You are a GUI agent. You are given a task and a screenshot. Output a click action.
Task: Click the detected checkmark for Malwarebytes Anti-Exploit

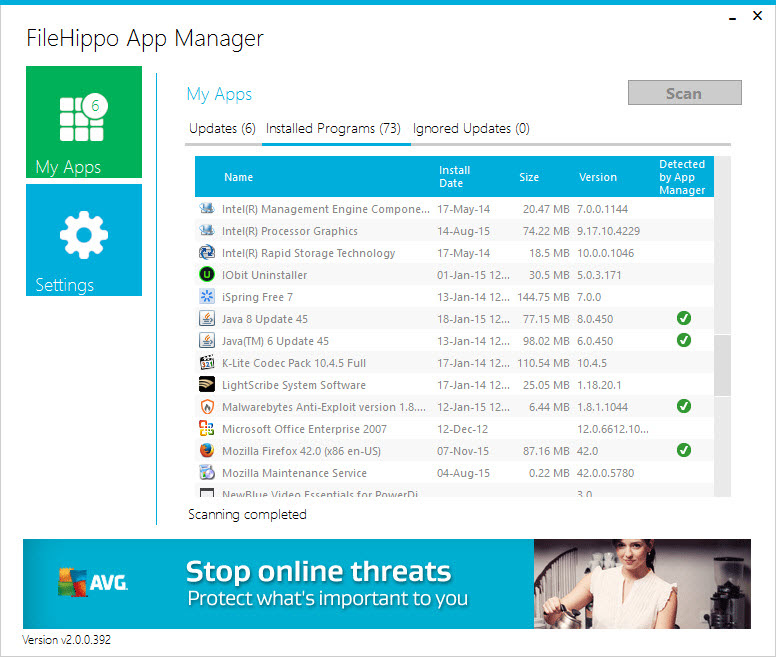(684, 406)
